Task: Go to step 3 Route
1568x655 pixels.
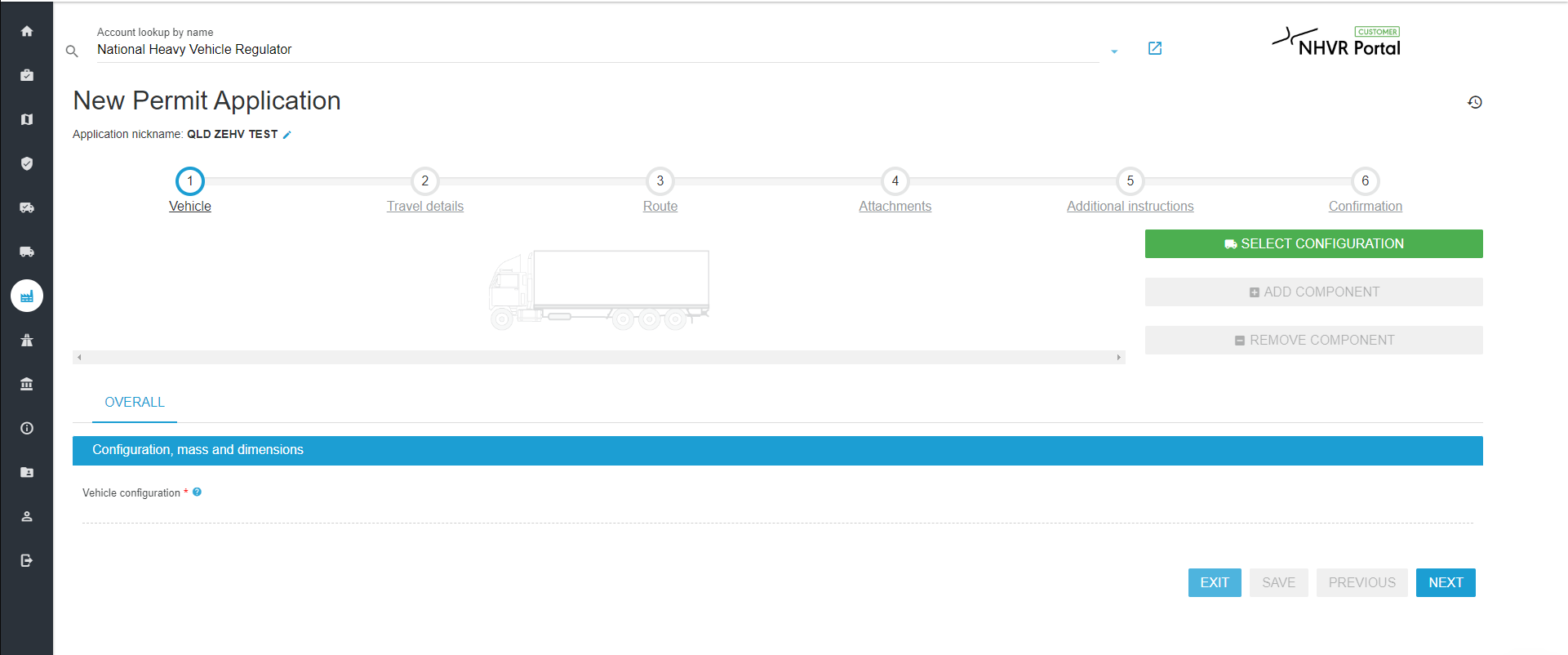Action: (x=660, y=191)
